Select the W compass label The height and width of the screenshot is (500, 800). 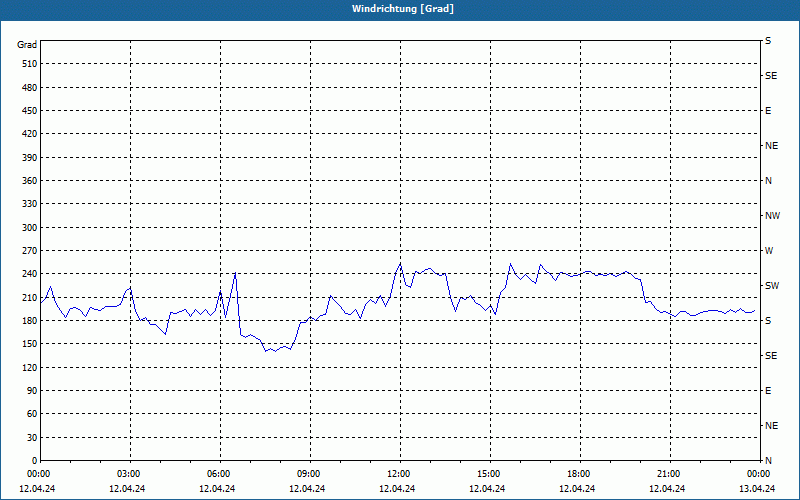tap(769, 251)
